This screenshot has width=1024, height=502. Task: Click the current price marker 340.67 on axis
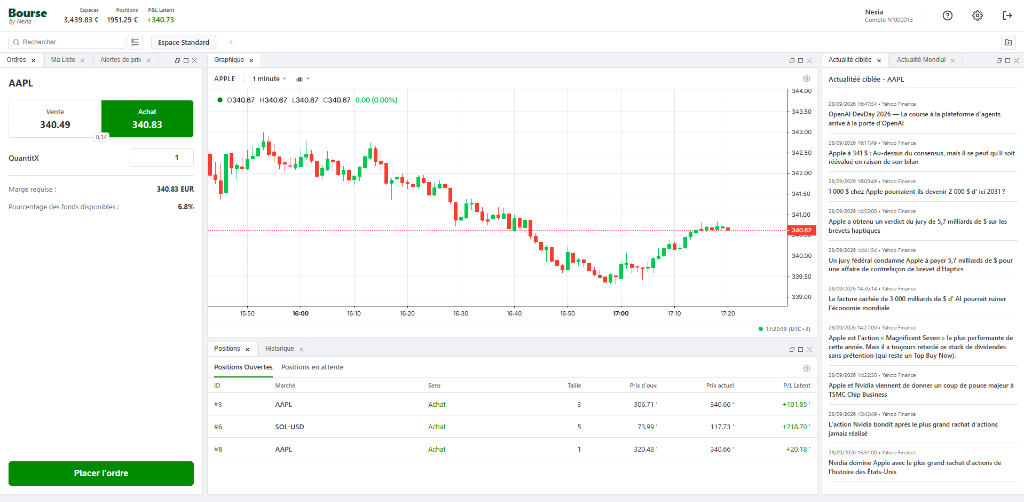coord(801,230)
